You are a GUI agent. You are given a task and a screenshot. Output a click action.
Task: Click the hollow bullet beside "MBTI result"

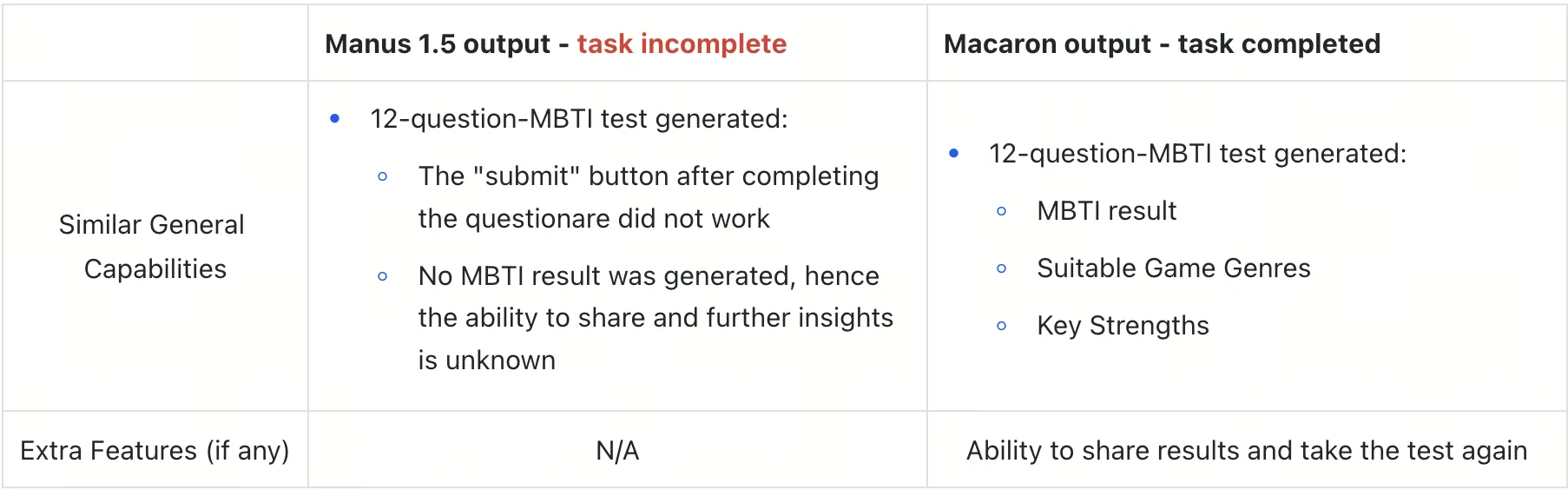(x=1002, y=211)
